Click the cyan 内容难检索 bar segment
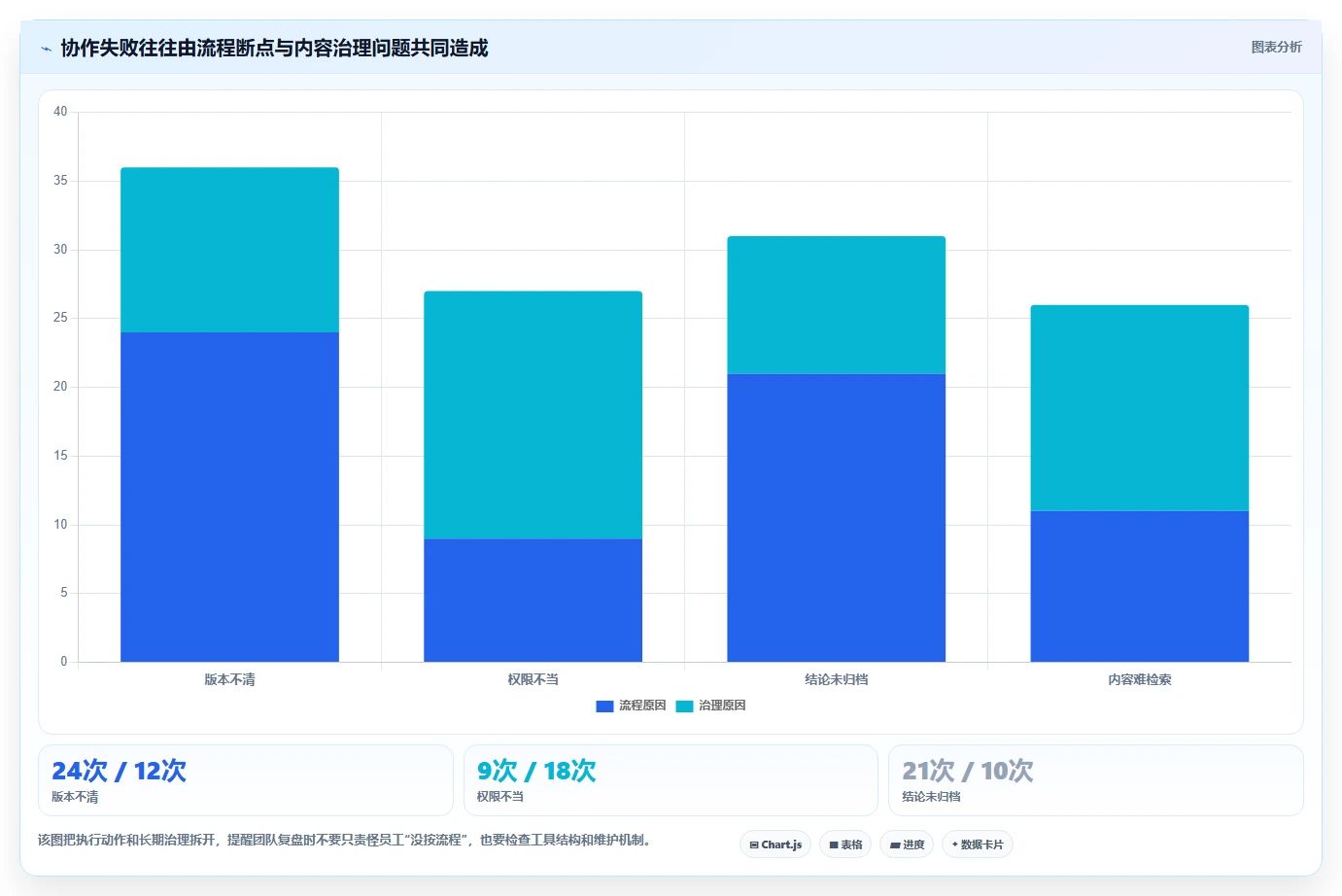The image size is (1342, 896). 1139,407
